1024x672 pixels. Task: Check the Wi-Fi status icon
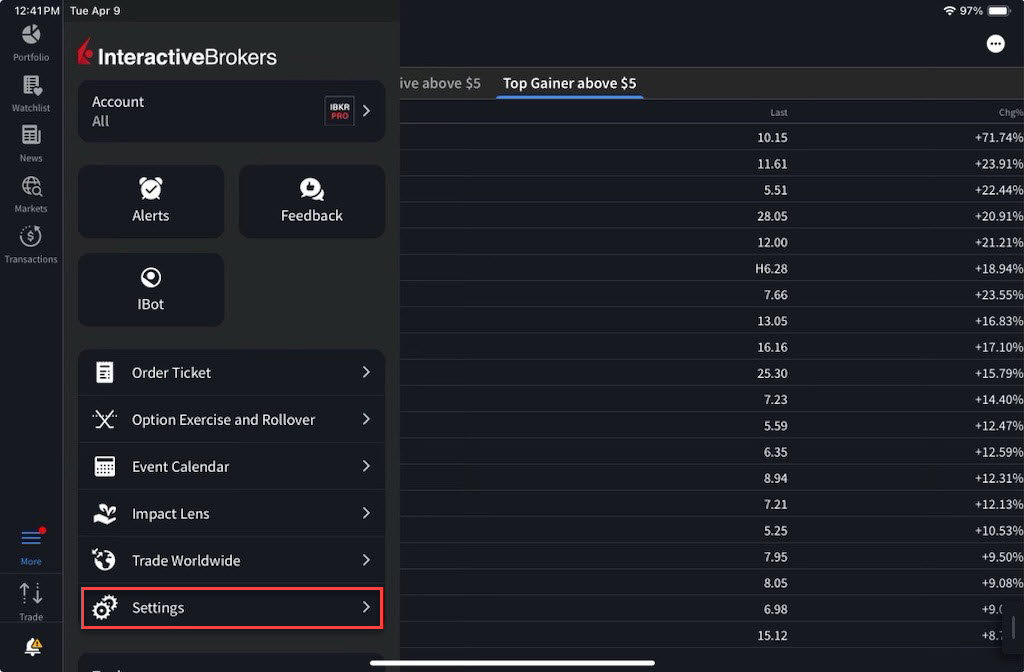click(949, 10)
